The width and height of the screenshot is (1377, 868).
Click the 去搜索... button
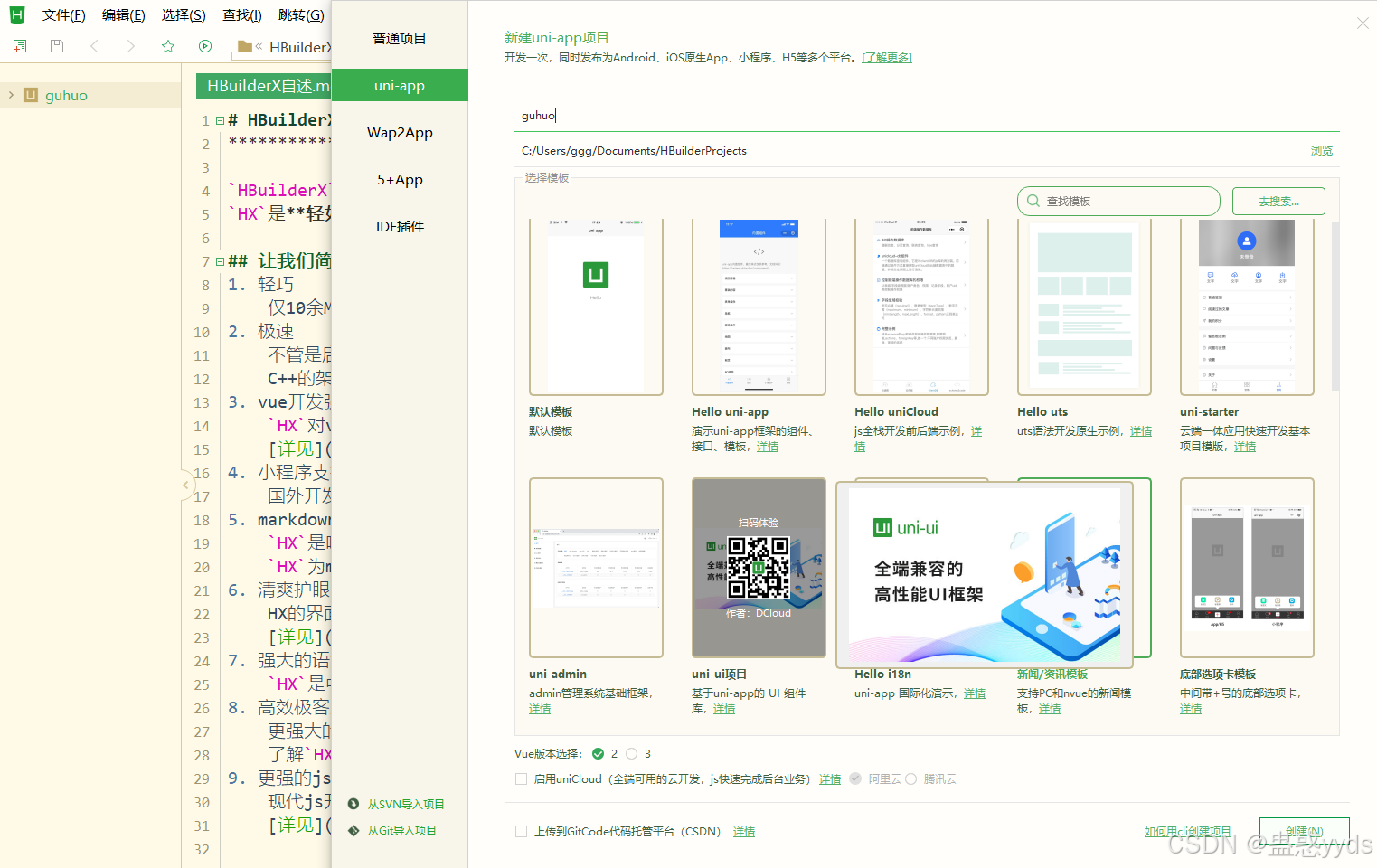point(1278,201)
